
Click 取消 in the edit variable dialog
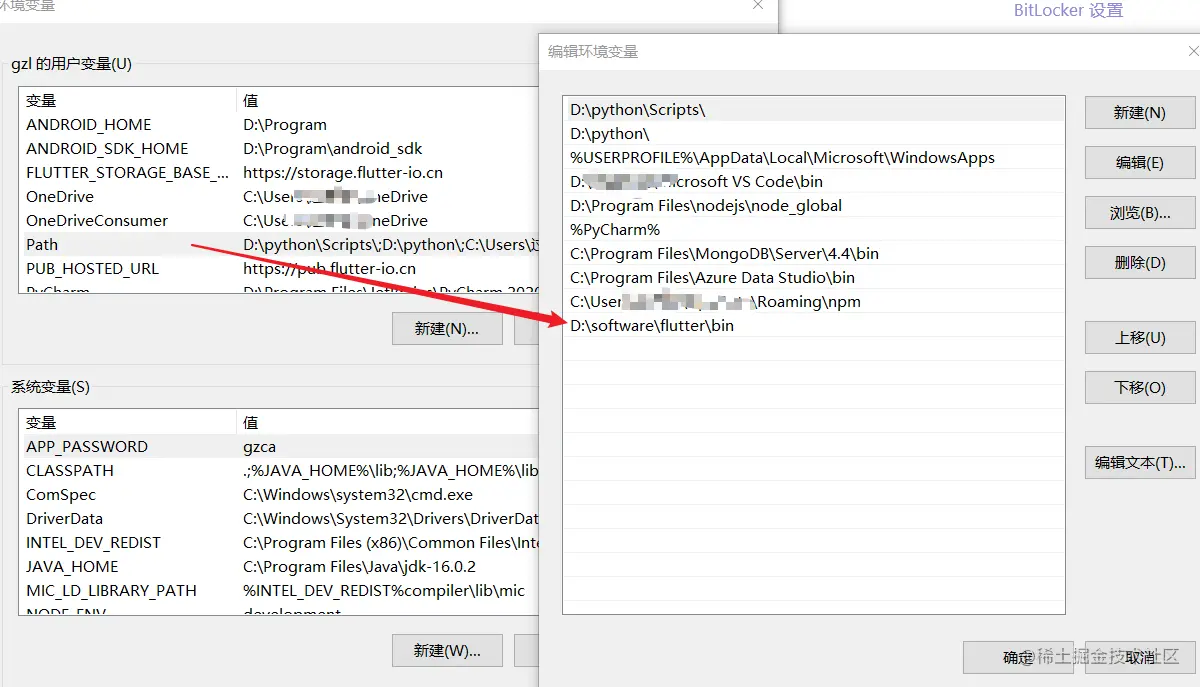click(x=1140, y=657)
